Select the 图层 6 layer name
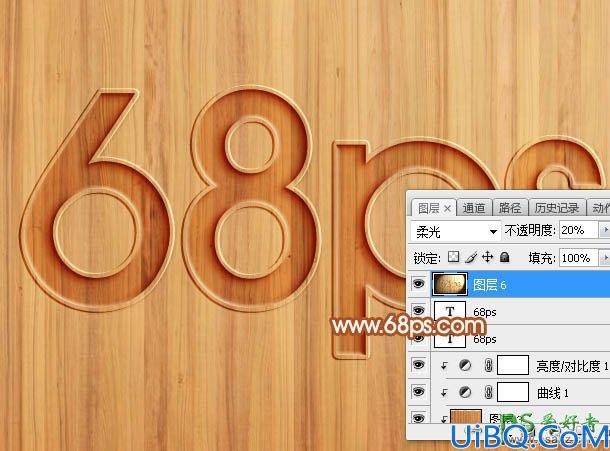610x451 pixels. 489,285
